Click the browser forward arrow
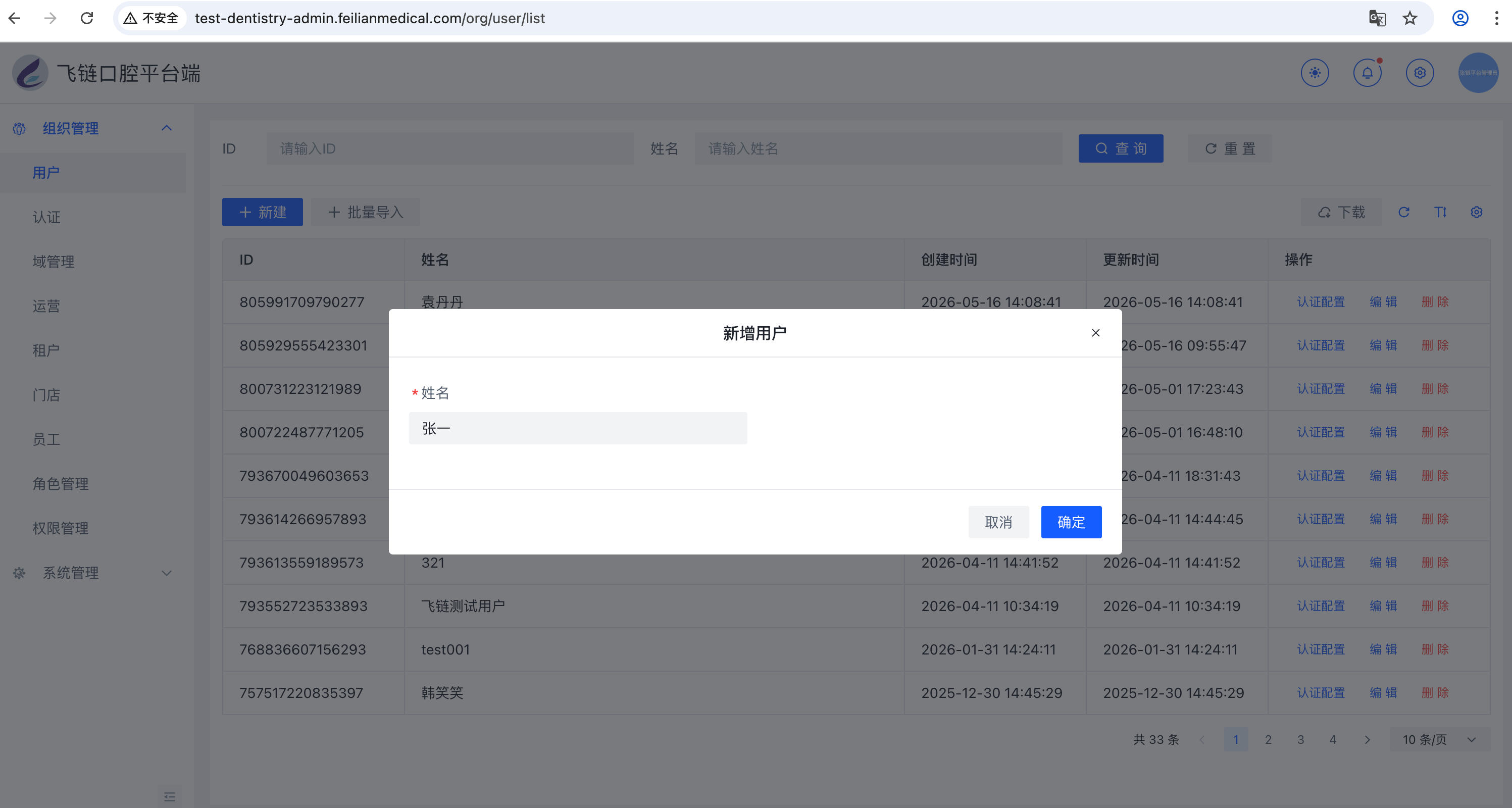 click(51, 18)
